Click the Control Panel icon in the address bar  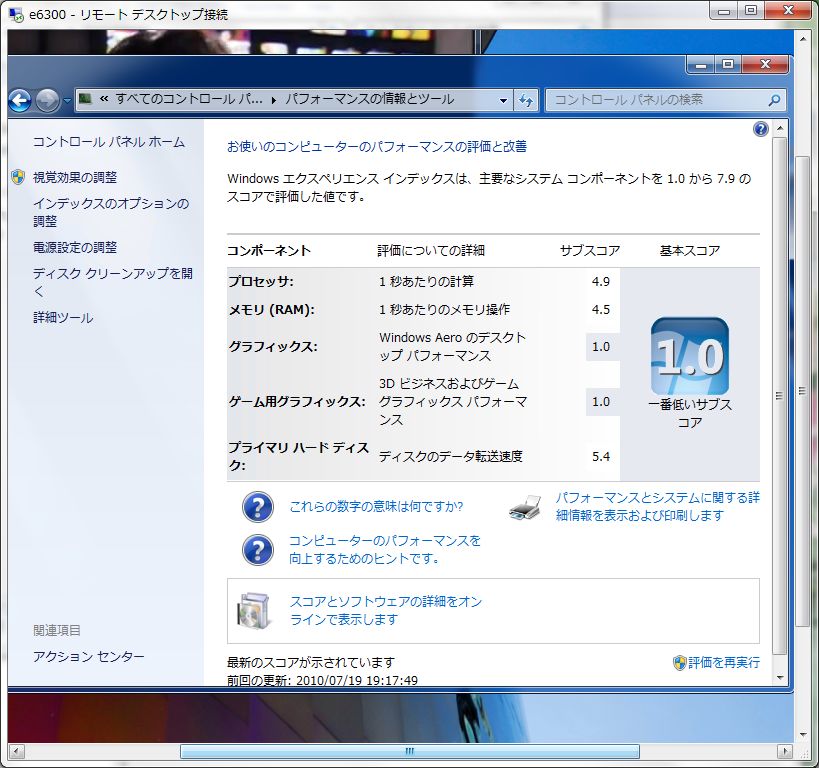click(85, 99)
